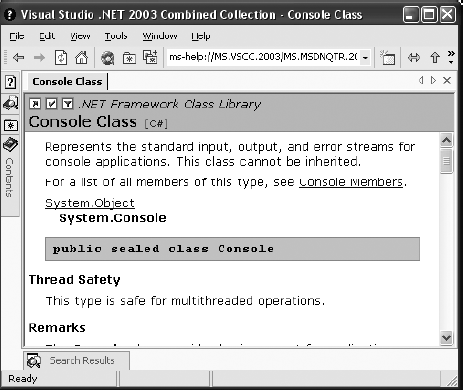Maximize the help window
Viewport: 464px width, 390px height.
coord(429,15)
